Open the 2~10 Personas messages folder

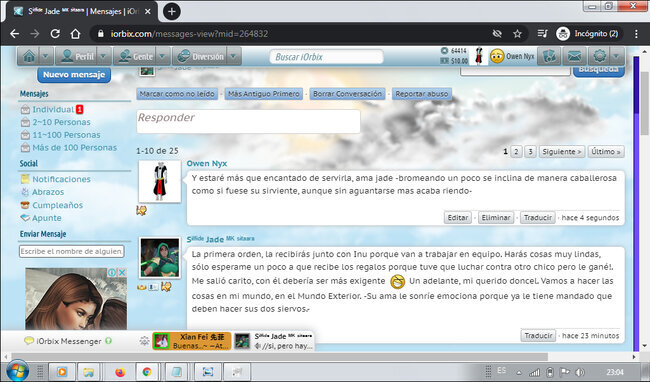click(61, 122)
